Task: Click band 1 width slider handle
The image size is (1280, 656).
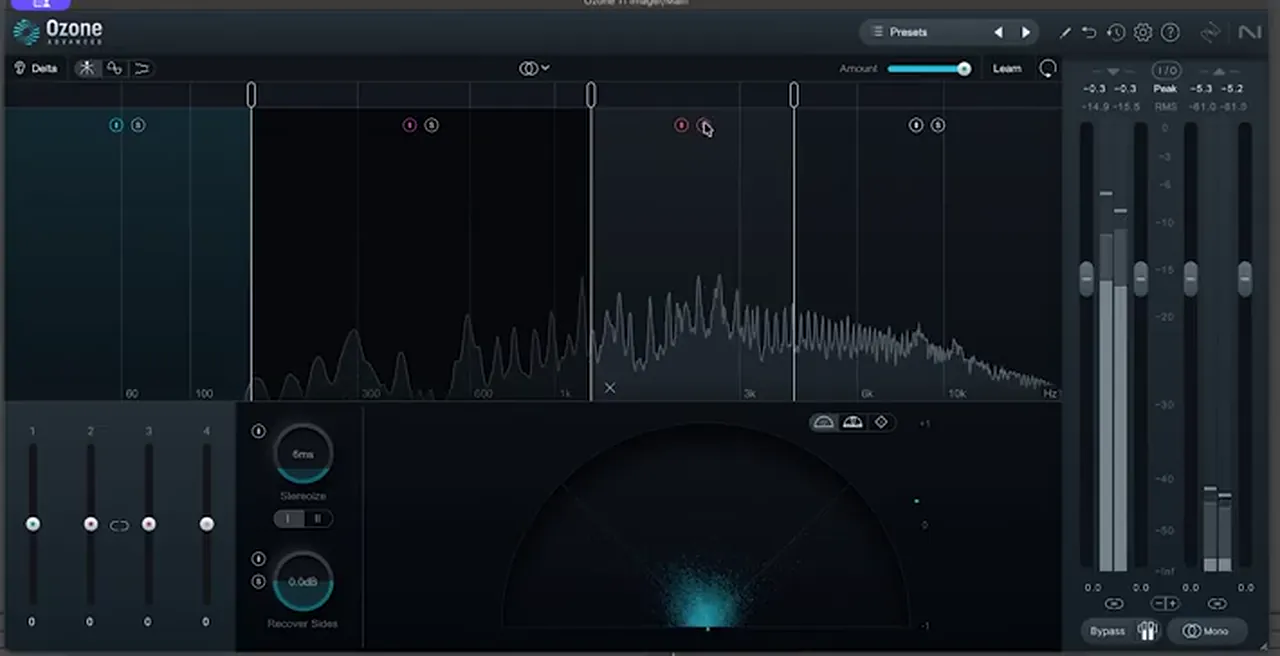Action: 33,524
